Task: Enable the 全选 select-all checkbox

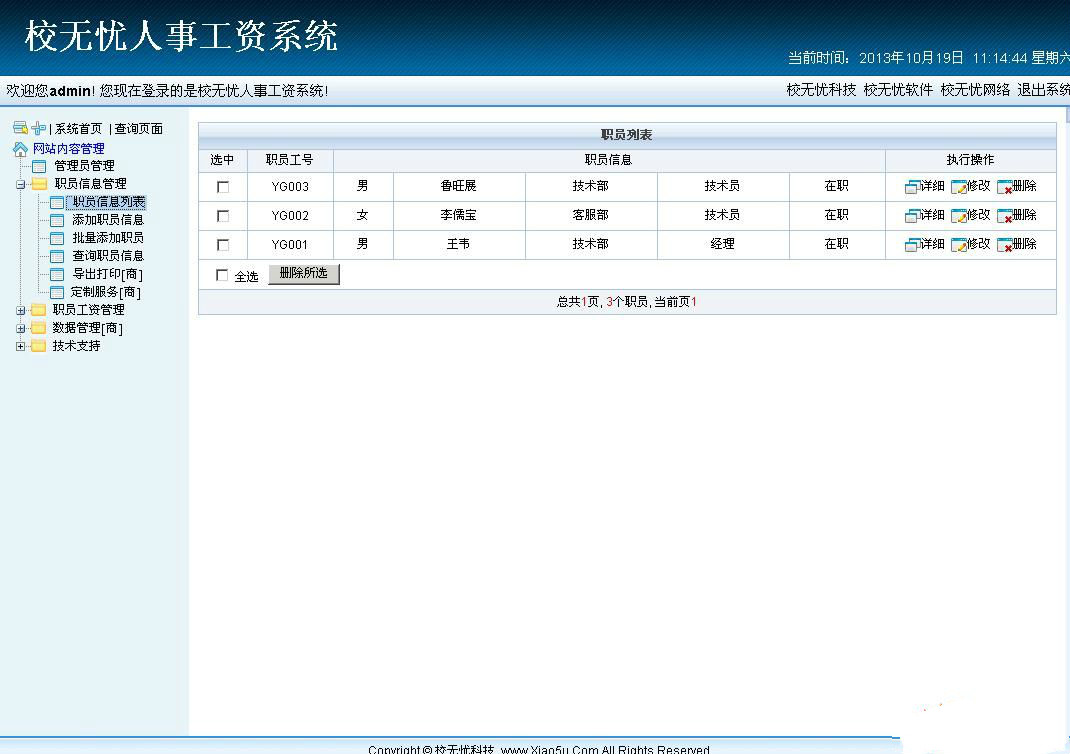Action: 222,275
